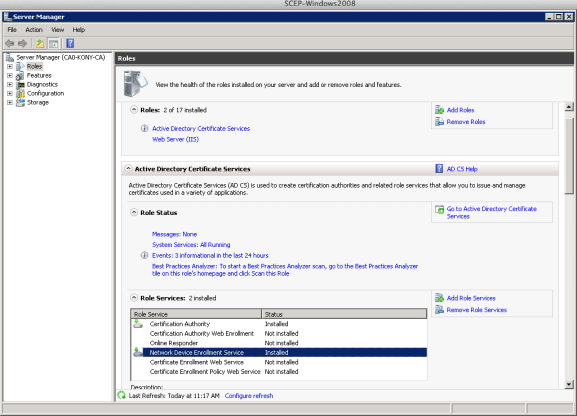This screenshot has width=577, height=416.
Task: Expand the Diagnostics tree node
Action: 10,84
